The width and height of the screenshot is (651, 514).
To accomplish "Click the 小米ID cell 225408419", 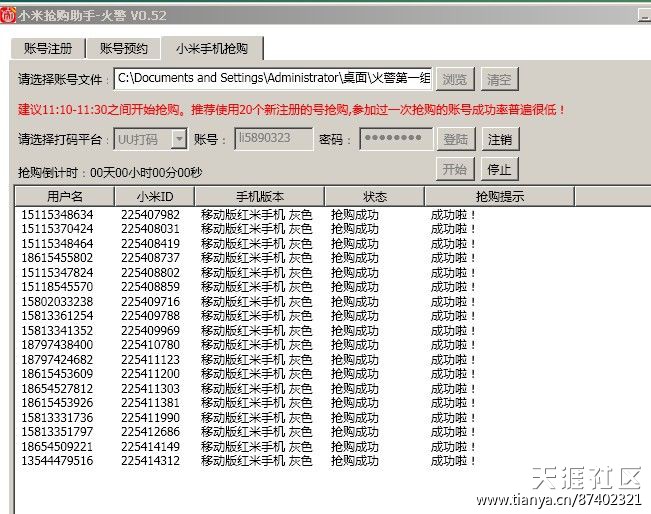I will 151,243.
